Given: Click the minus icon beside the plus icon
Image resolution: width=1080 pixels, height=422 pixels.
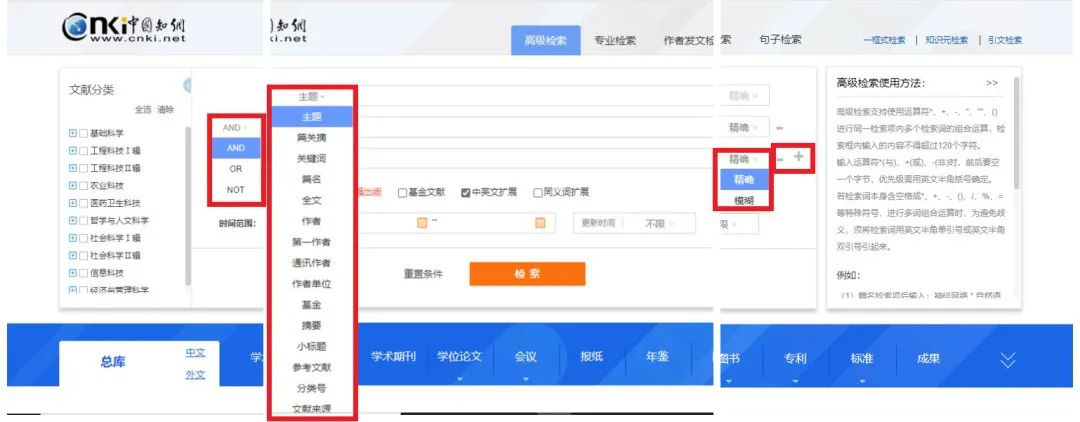Looking at the screenshot, I should point(780,159).
